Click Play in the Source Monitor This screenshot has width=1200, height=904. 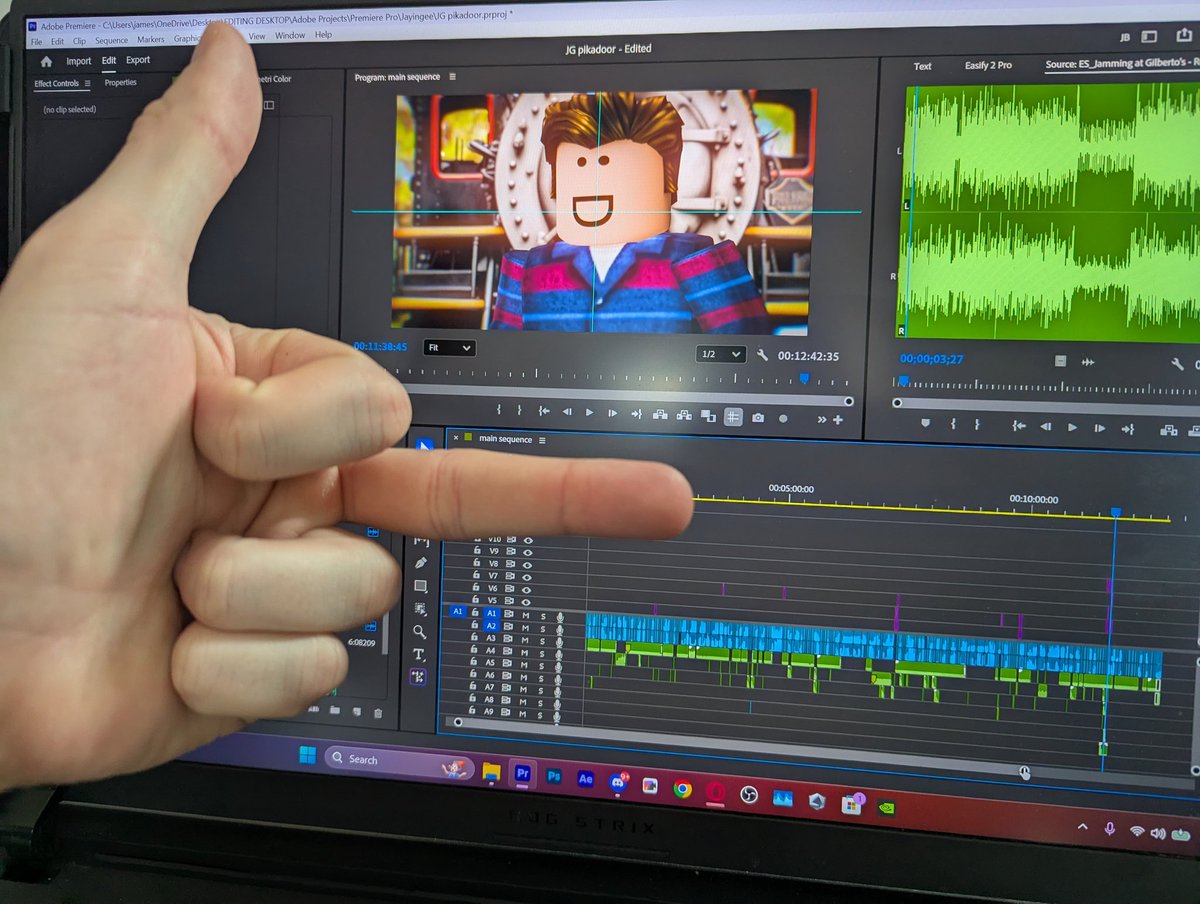pos(1072,427)
